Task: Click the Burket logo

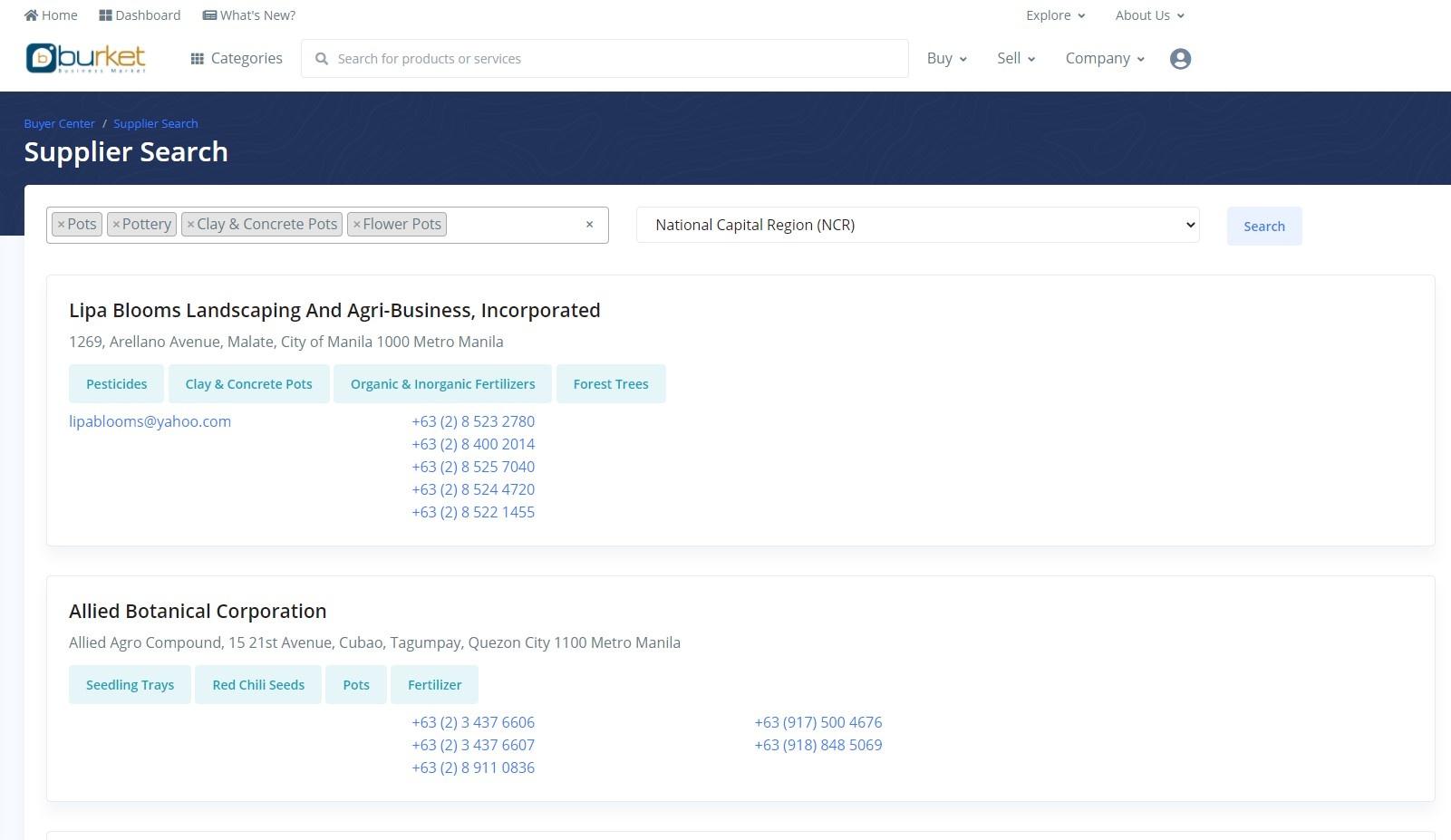Action: (x=86, y=58)
